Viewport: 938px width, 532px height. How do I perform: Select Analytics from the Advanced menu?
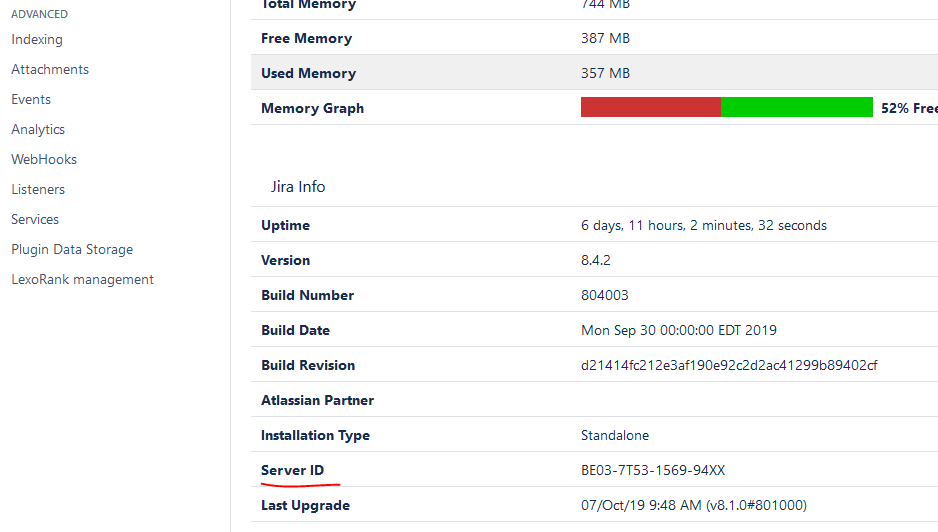tap(38, 130)
